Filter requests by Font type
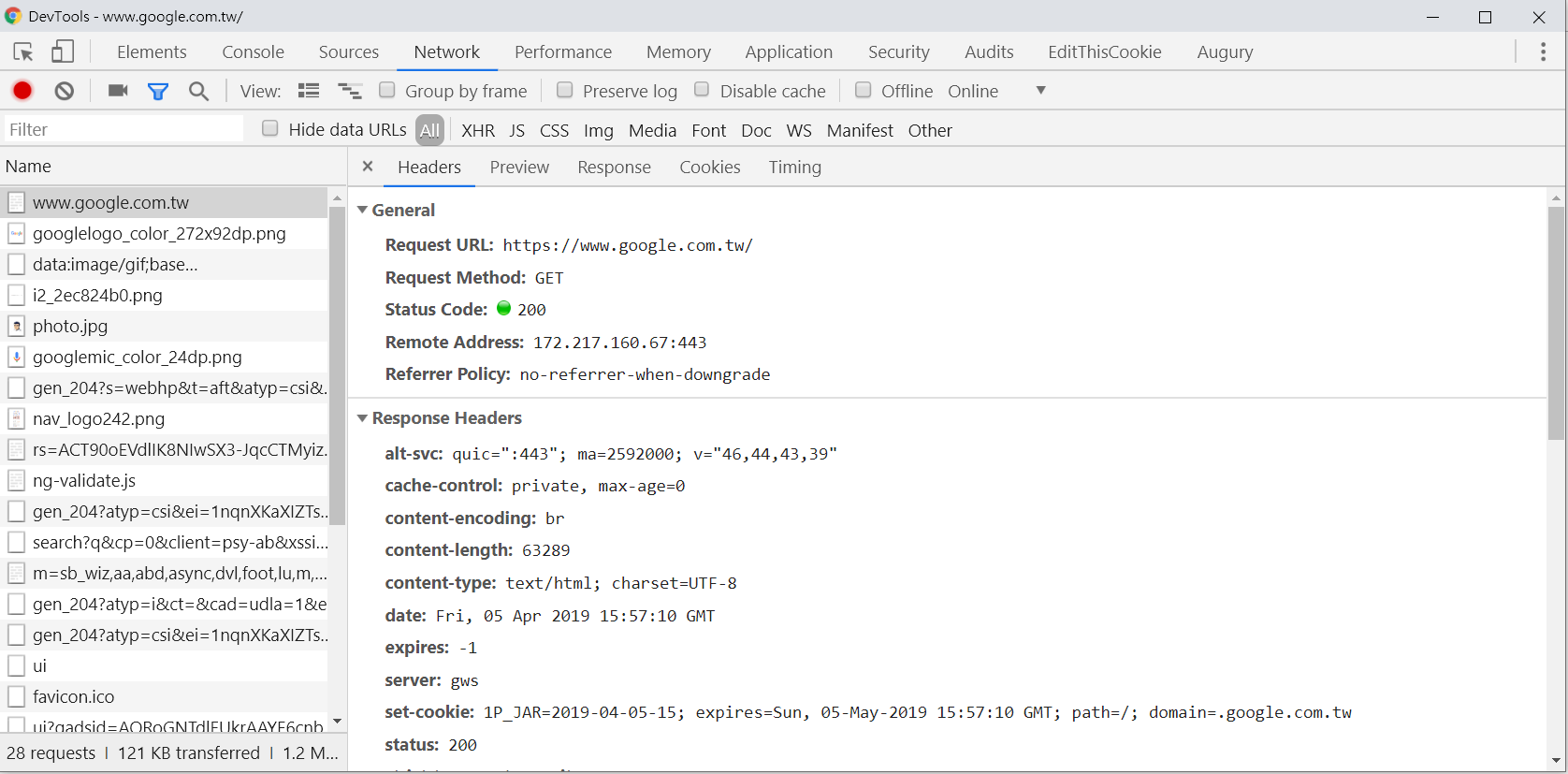Viewport: 1568px width, 774px height. click(708, 130)
